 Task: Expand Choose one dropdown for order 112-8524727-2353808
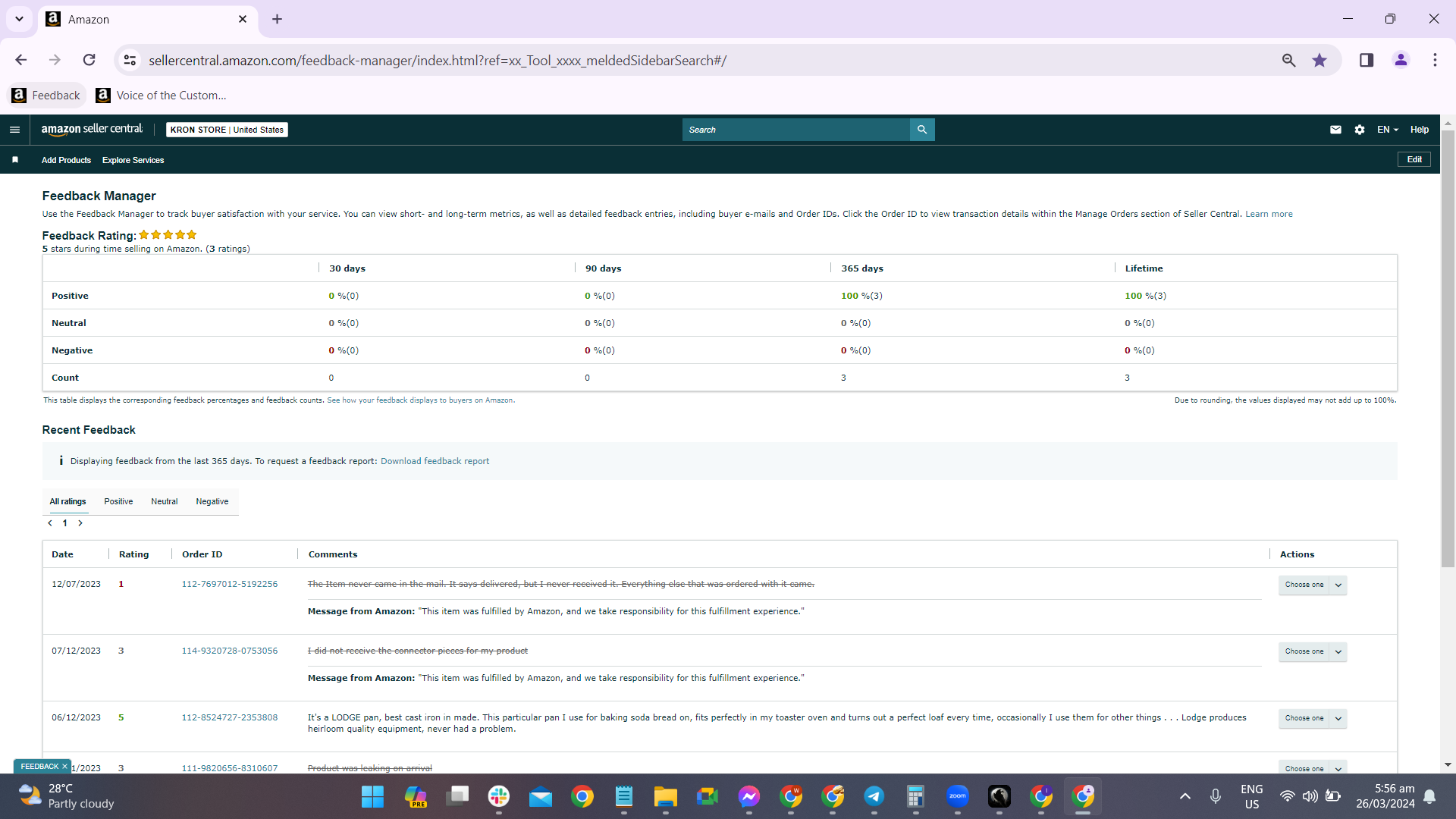pos(1312,718)
